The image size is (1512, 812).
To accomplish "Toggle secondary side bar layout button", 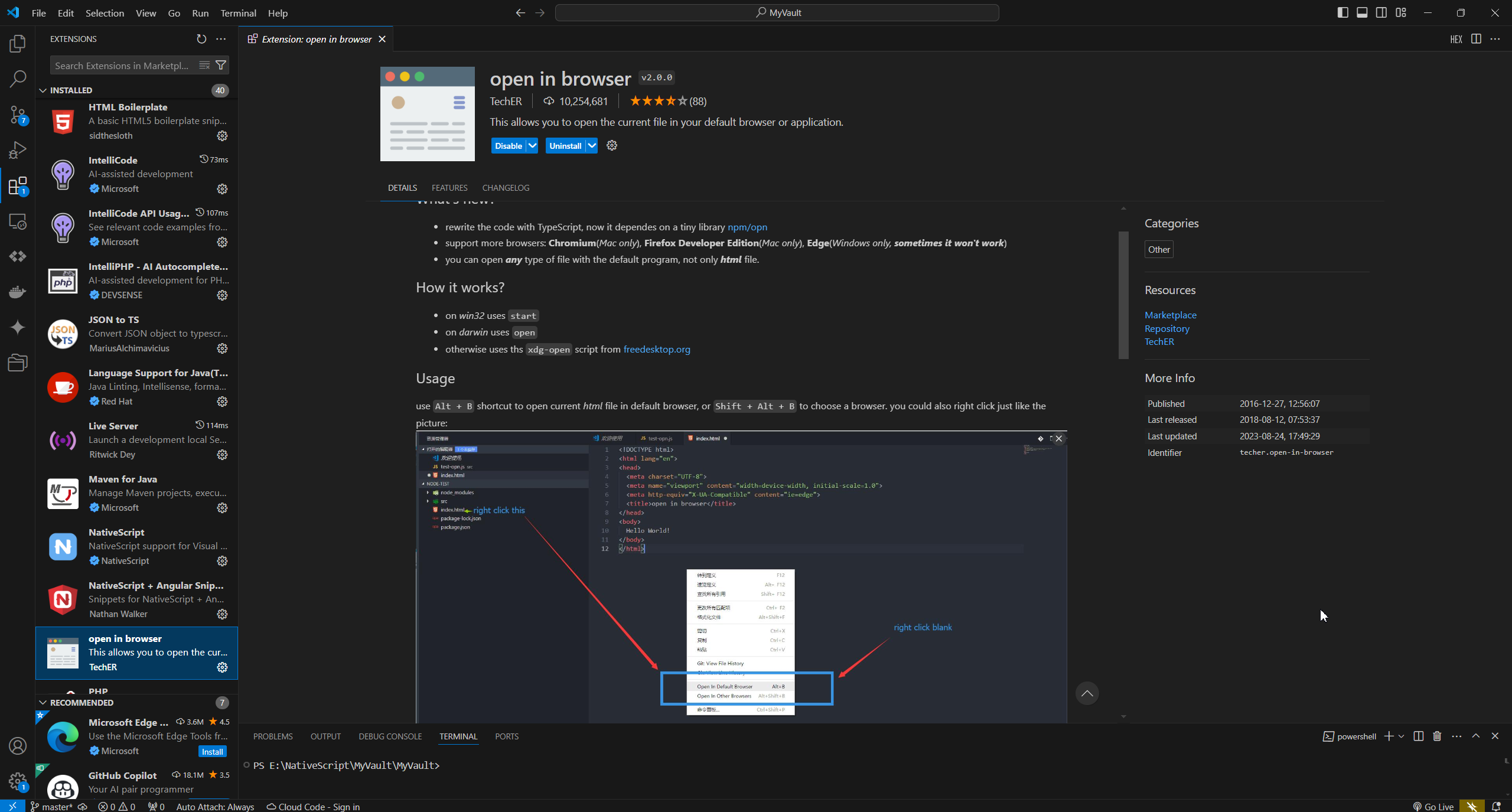I will 1381,12.
